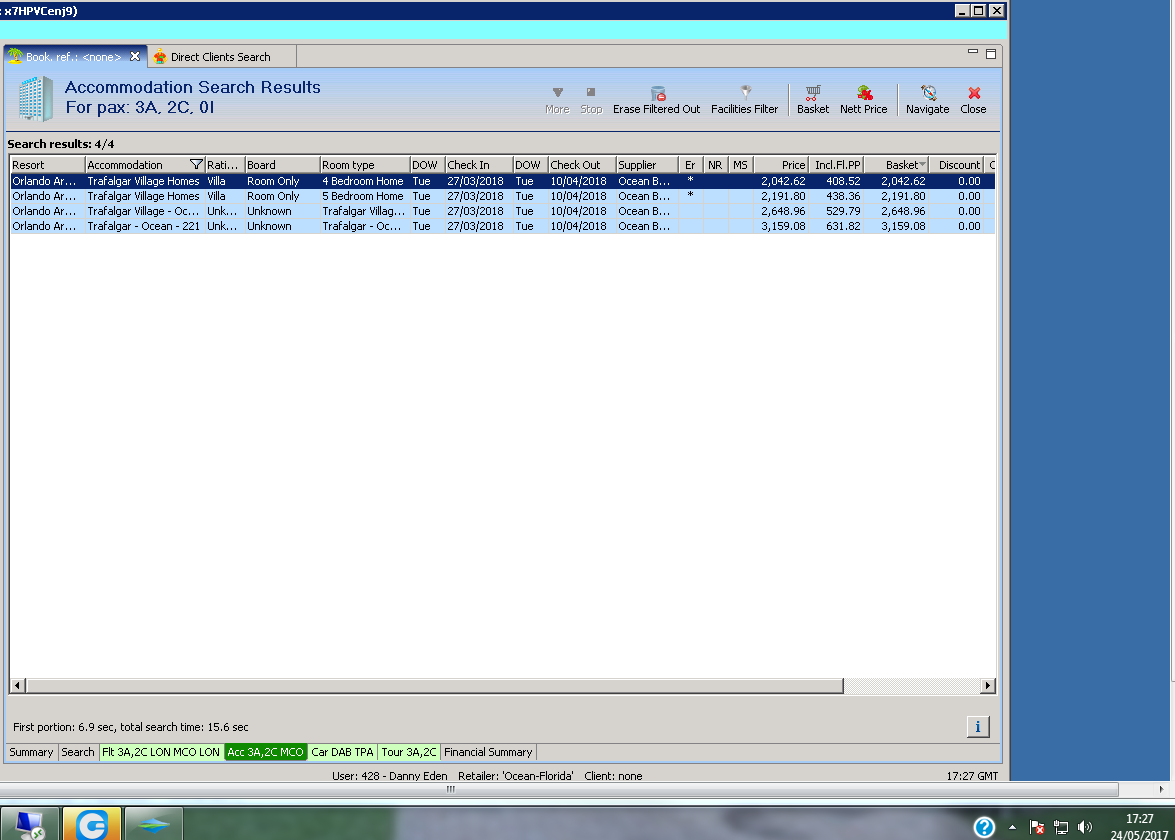Sort by Check In column header
Viewport: 1175px width, 840px height.
click(479, 165)
